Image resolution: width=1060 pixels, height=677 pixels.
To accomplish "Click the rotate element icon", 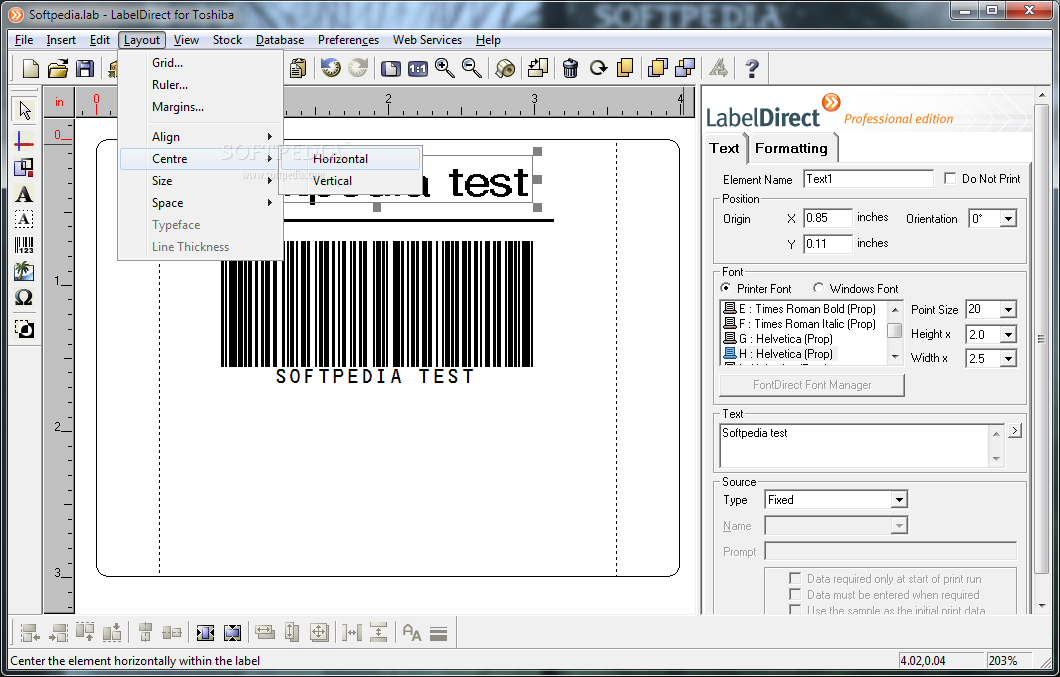I will tap(598, 68).
